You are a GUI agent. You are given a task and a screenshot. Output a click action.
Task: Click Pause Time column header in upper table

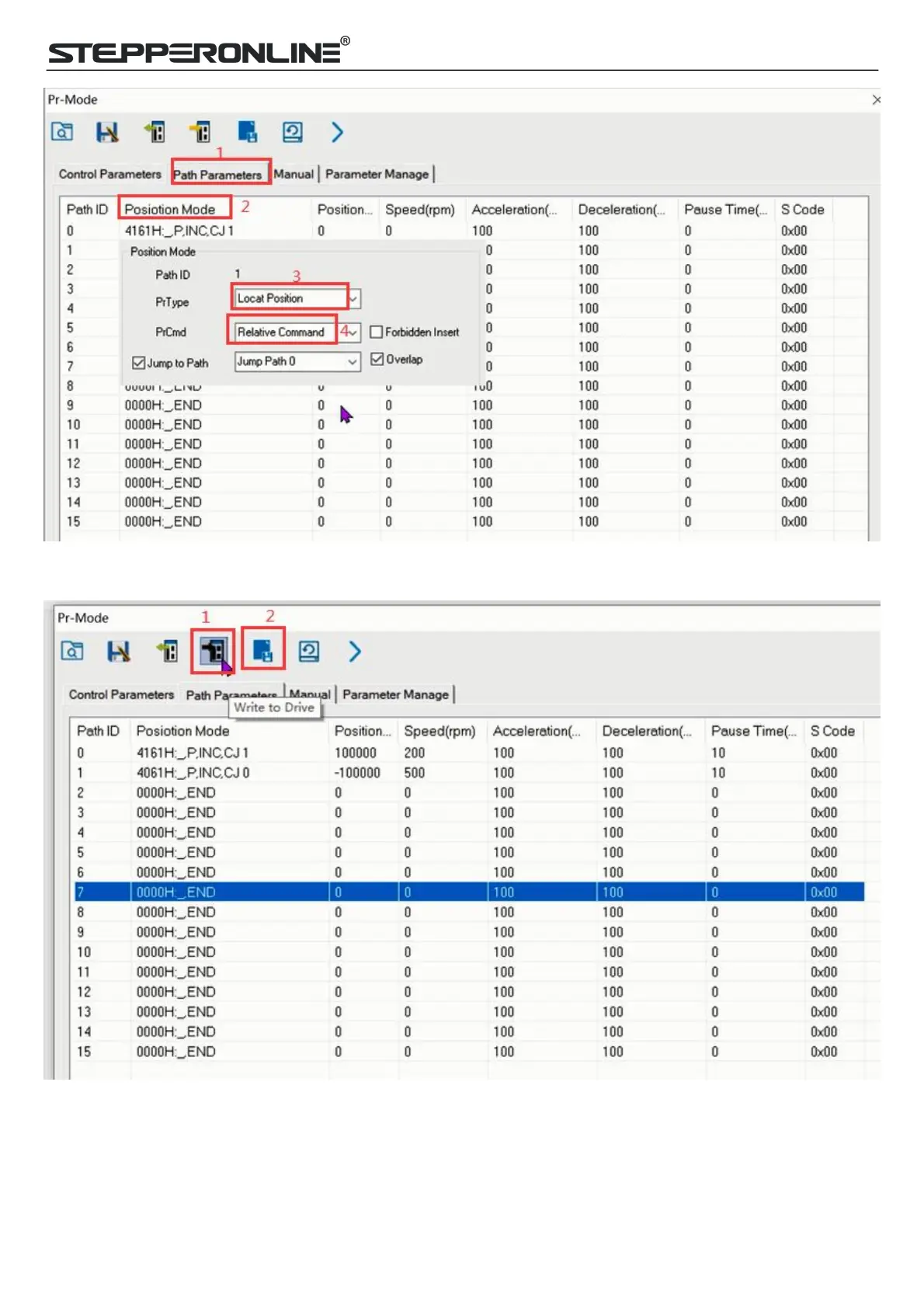coord(725,209)
